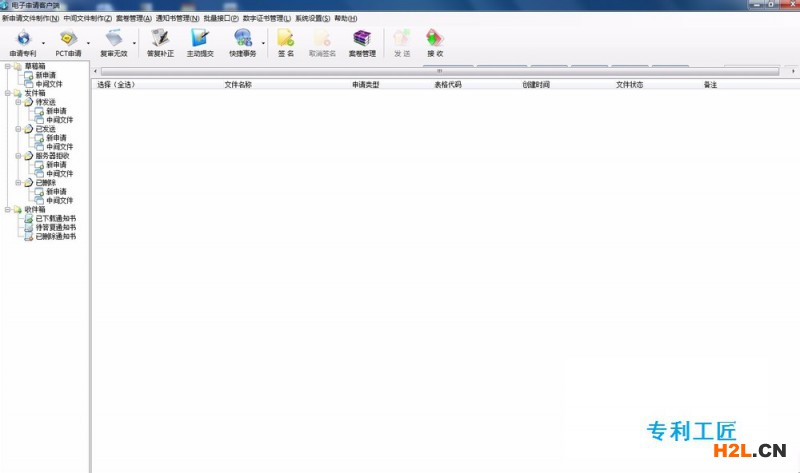
Task: Open the 帮助 menu
Action: (x=346, y=18)
